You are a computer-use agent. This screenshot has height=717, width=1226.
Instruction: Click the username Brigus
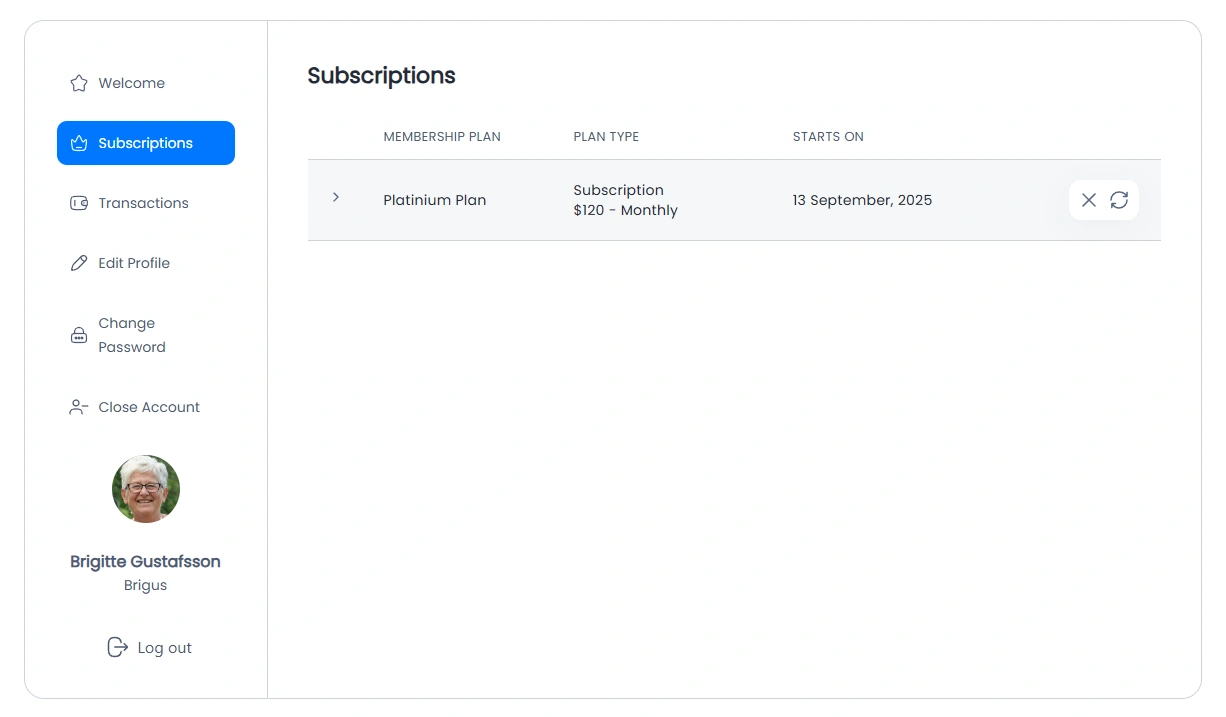(145, 585)
